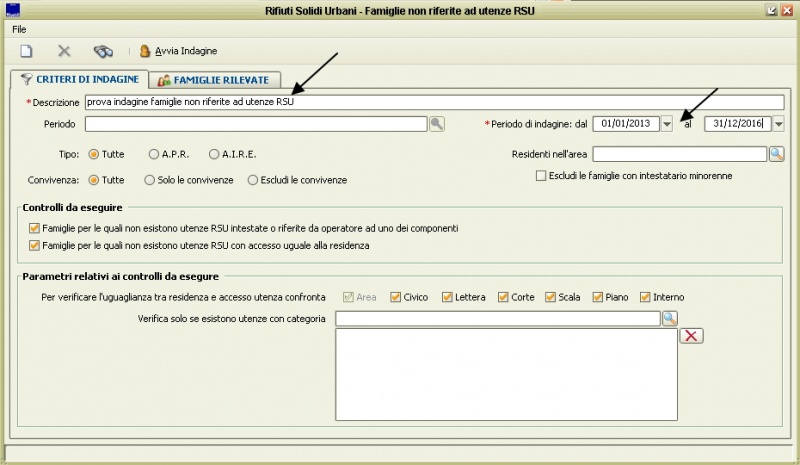Open the start date 'dal' dropdown arrow
Image resolution: width=800 pixels, height=465 pixels.
[x=667, y=124]
